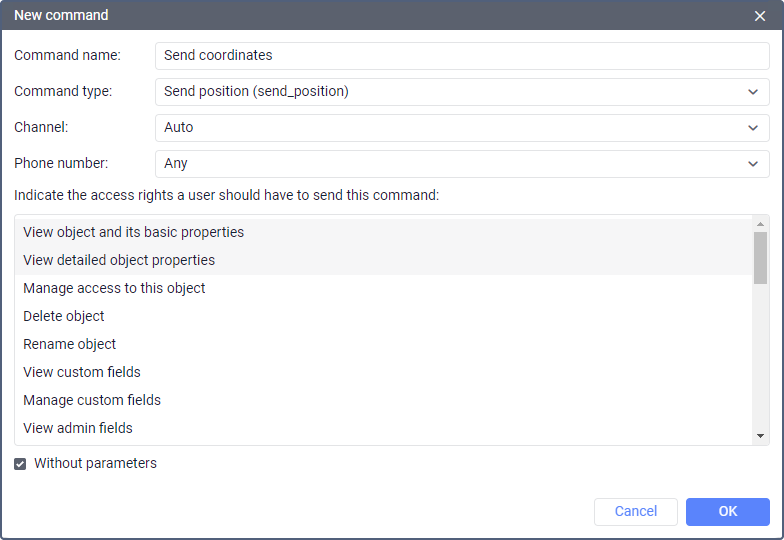Open the Phone number dropdown
Screen dimensions: 784x540
click(462, 164)
